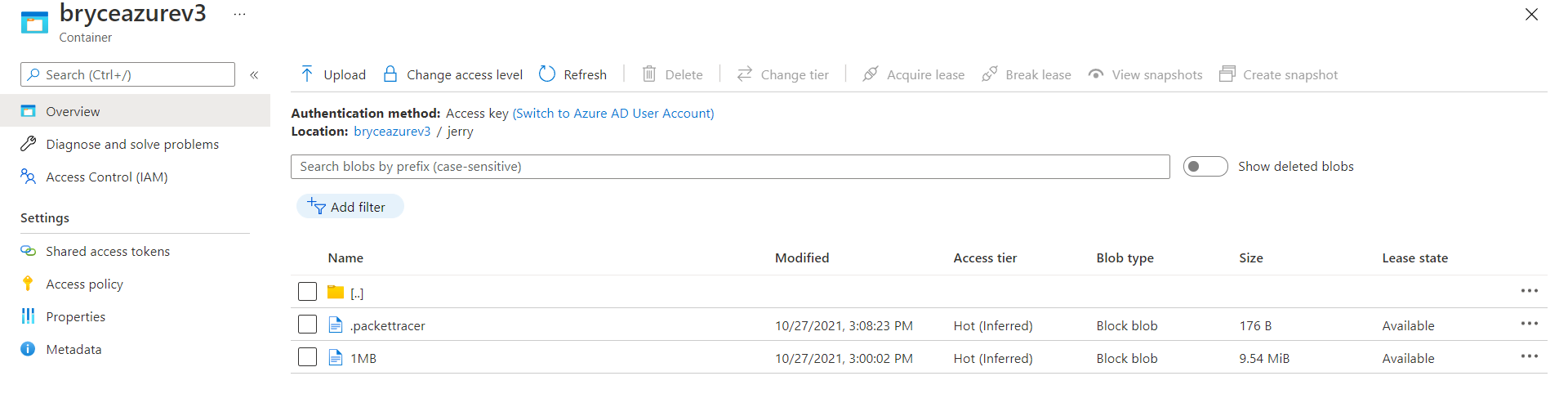Focus the Search blobs by prefix field
Viewport: 1568px width, 394px height.
[x=730, y=166]
